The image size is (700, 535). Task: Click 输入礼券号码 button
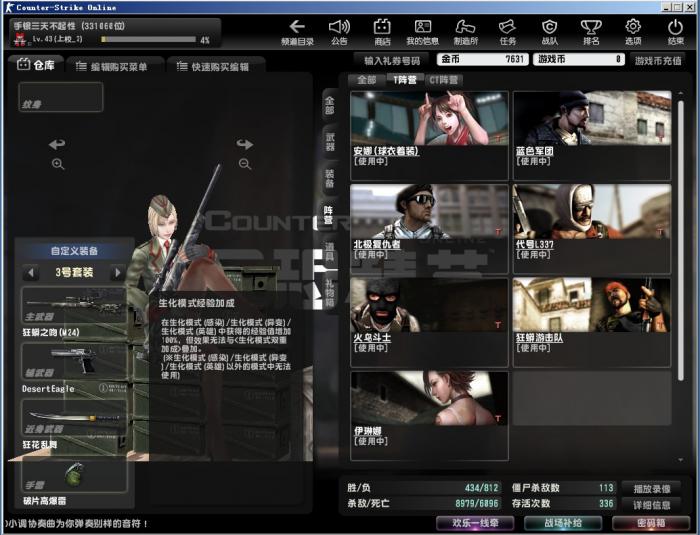point(392,60)
